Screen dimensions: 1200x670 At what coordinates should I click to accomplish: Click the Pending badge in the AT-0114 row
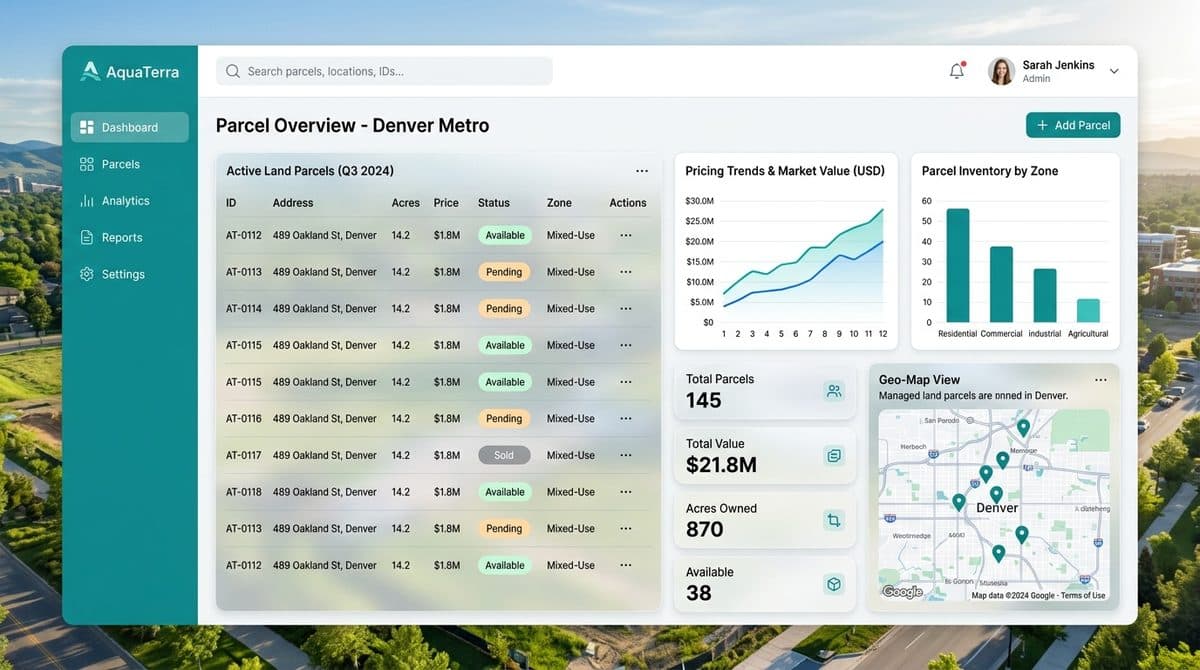click(x=504, y=309)
